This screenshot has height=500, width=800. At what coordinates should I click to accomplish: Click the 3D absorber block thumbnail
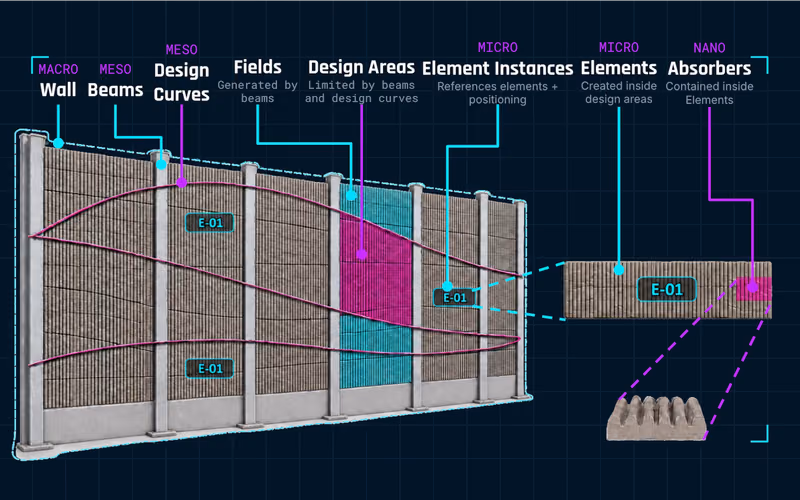click(x=657, y=418)
